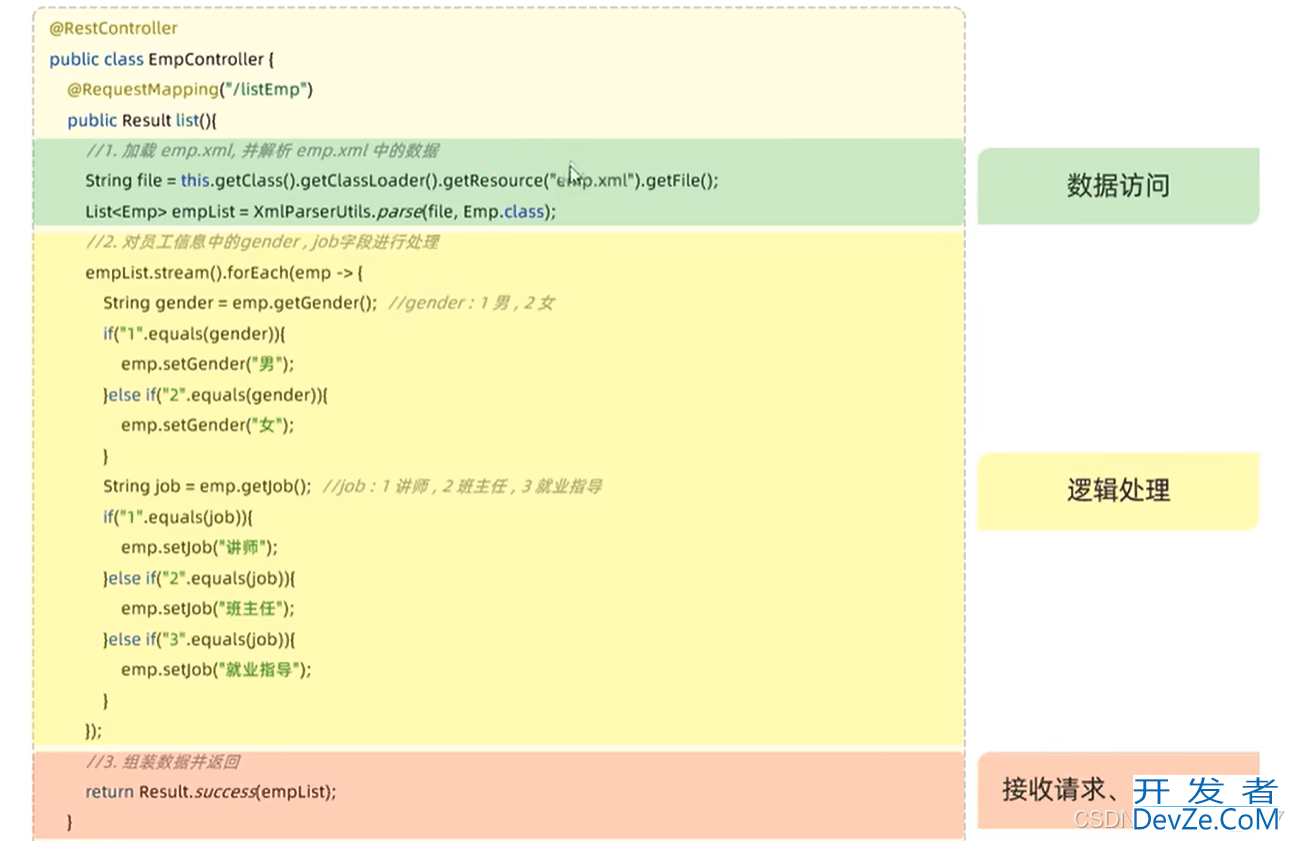Click the comment '//2. 对员工信息中的gender' line
The image size is (1289, 841).
pos(262,242)
